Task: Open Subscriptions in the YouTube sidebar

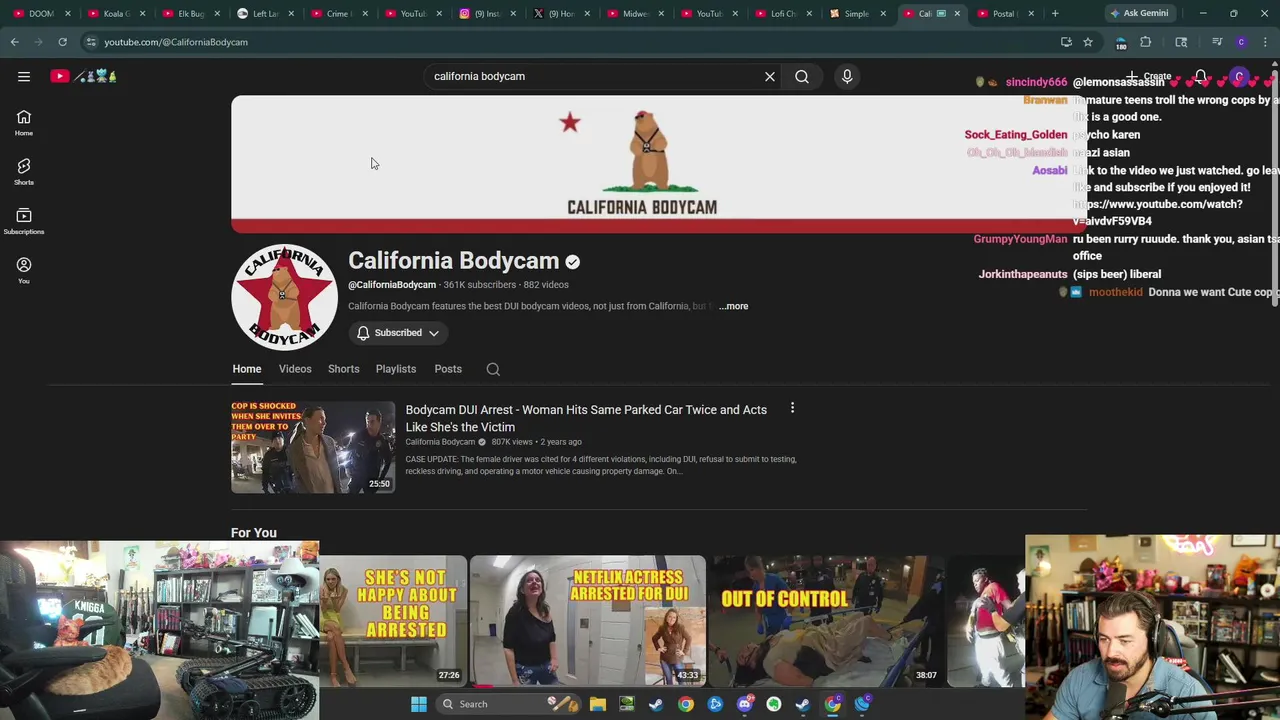Action: pos(24,221)
